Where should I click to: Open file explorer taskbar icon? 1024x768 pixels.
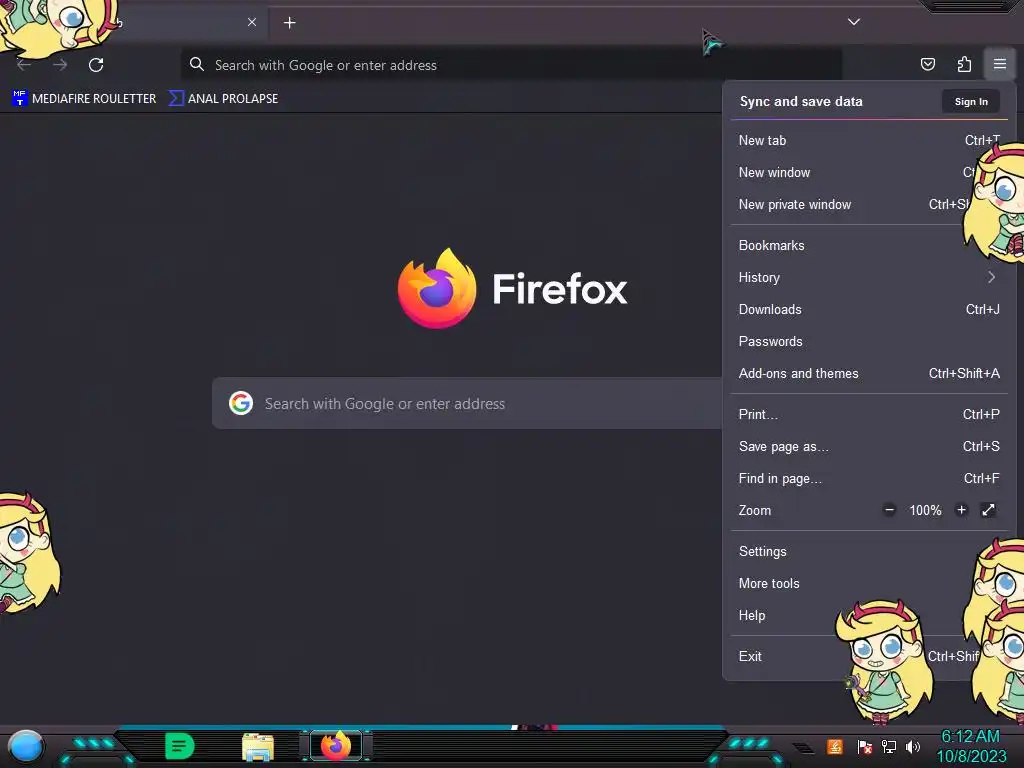coord(258,747)
